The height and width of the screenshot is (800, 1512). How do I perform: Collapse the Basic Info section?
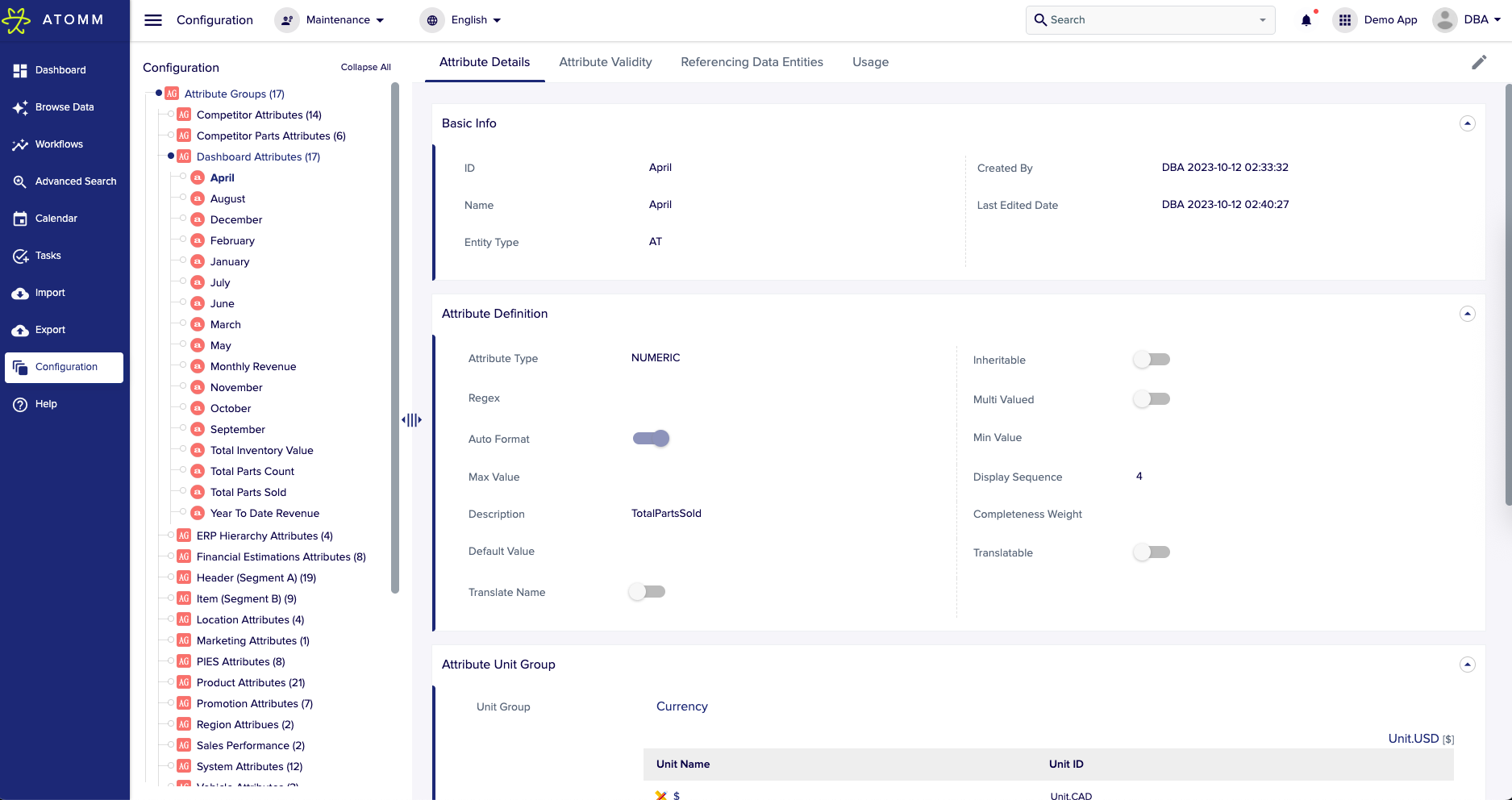(1467, 123)
